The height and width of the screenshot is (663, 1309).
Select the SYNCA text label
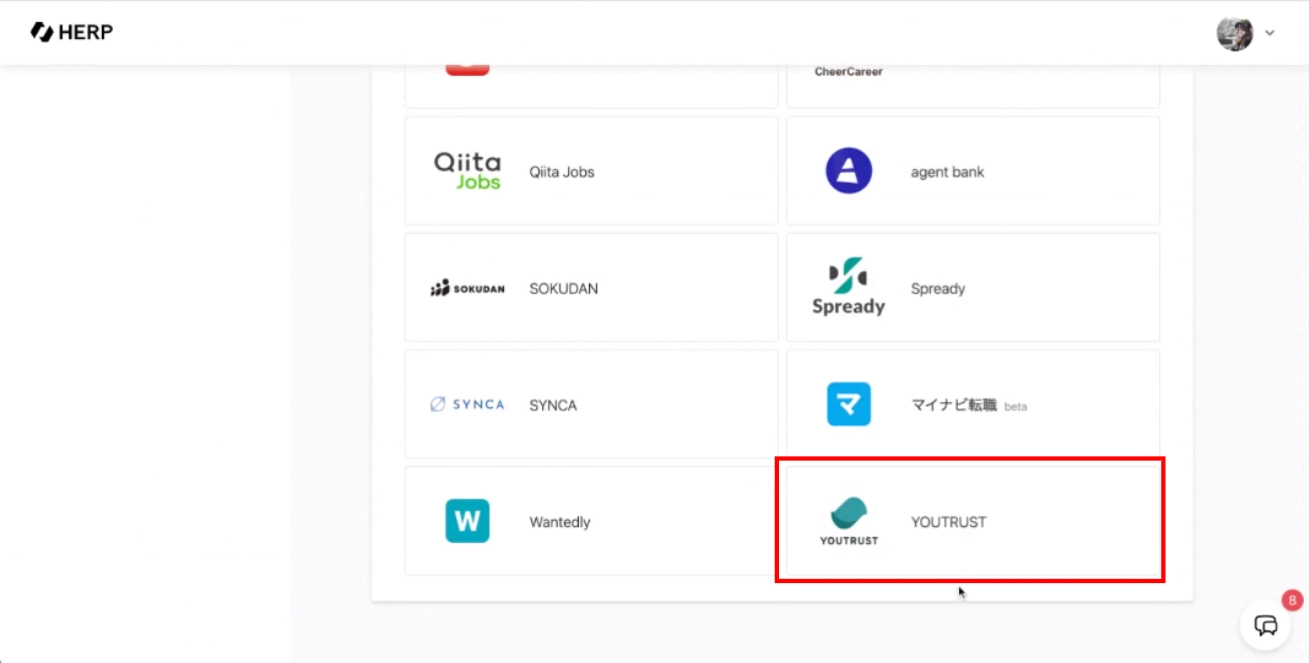coord(553,406)
